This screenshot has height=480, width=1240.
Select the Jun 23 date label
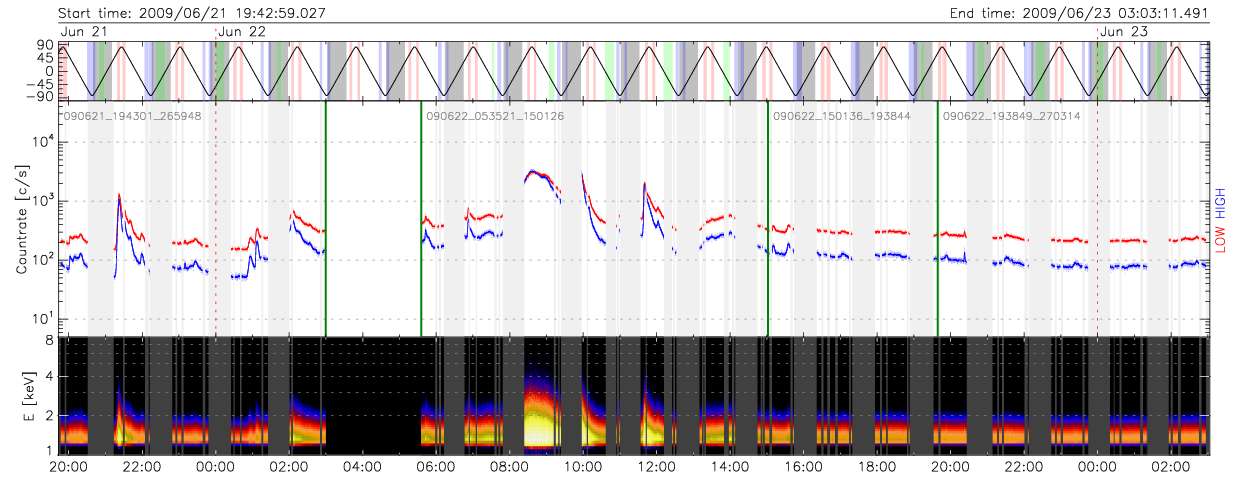(1123, 31)
